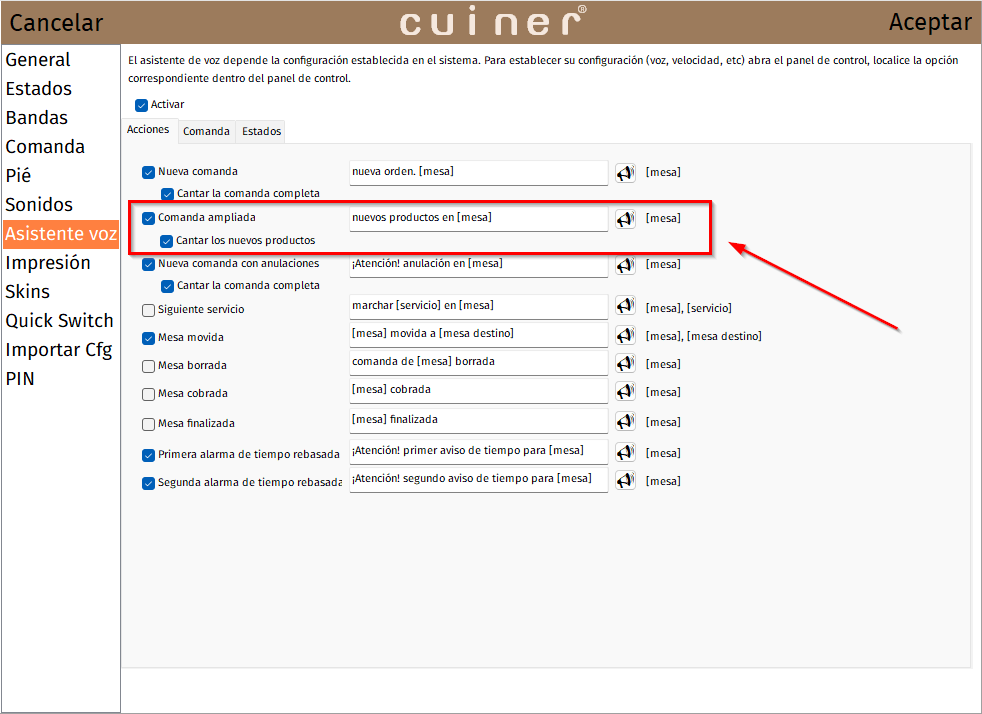Toggle Cantar la comanda completa under Nueva comanda

(167, 194)
